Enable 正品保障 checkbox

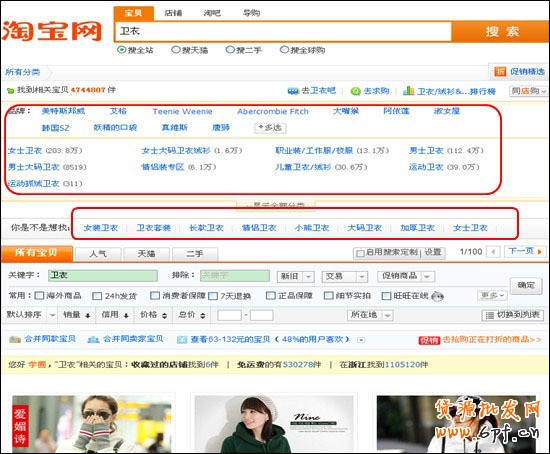pyautogui.click(x=270, y=296)
